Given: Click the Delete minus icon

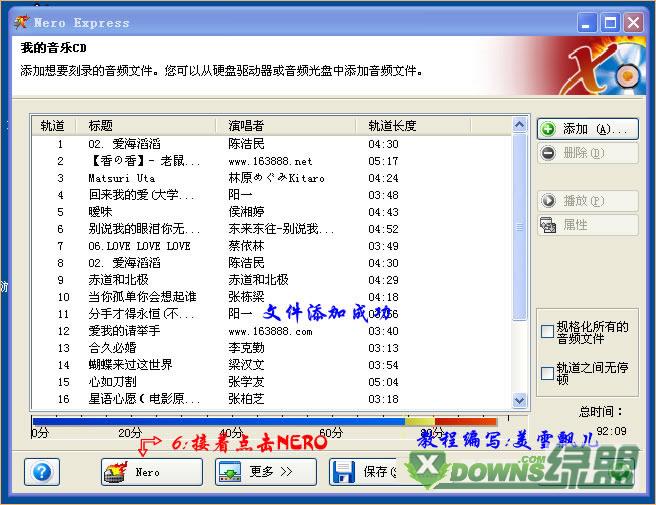Looking at the screenshot, I should click(x=548, y=153).
